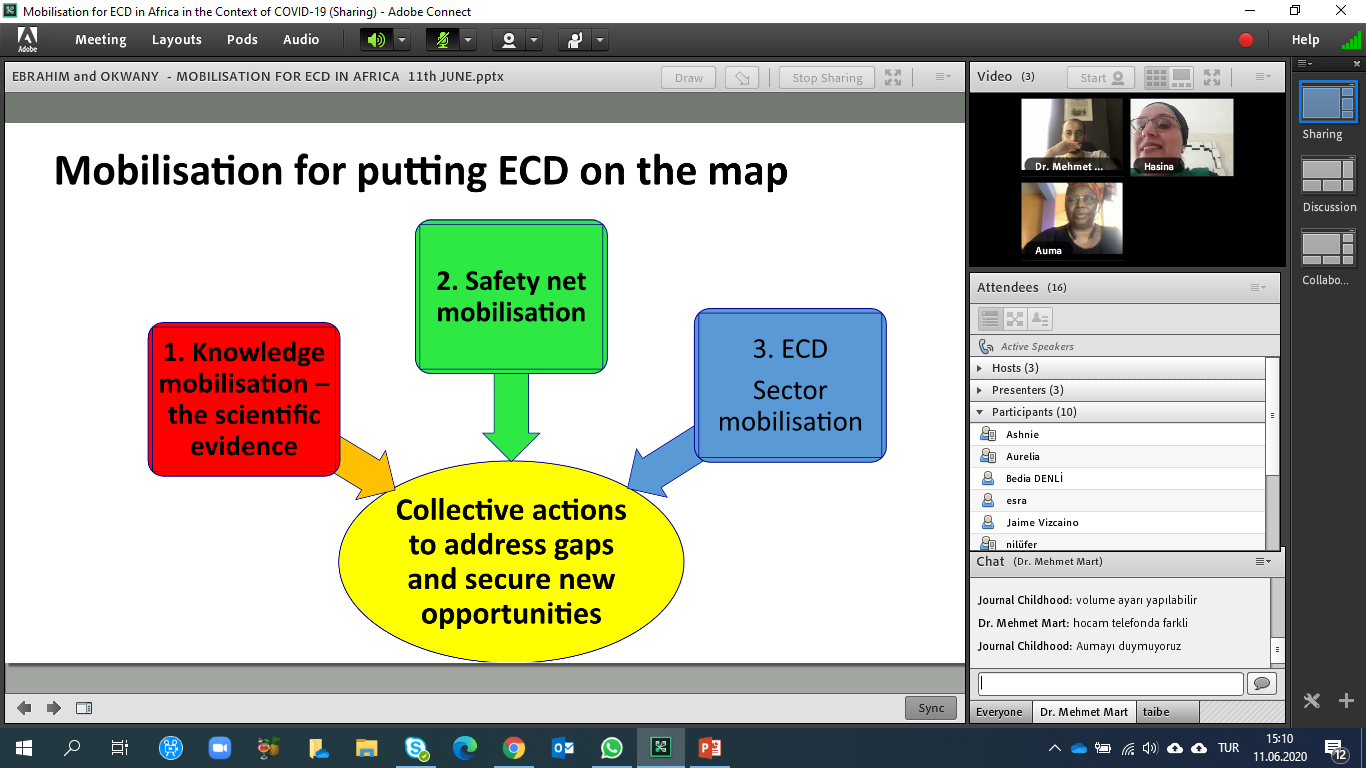
Task: Open the Pods menu
Action: coord(242,40)
